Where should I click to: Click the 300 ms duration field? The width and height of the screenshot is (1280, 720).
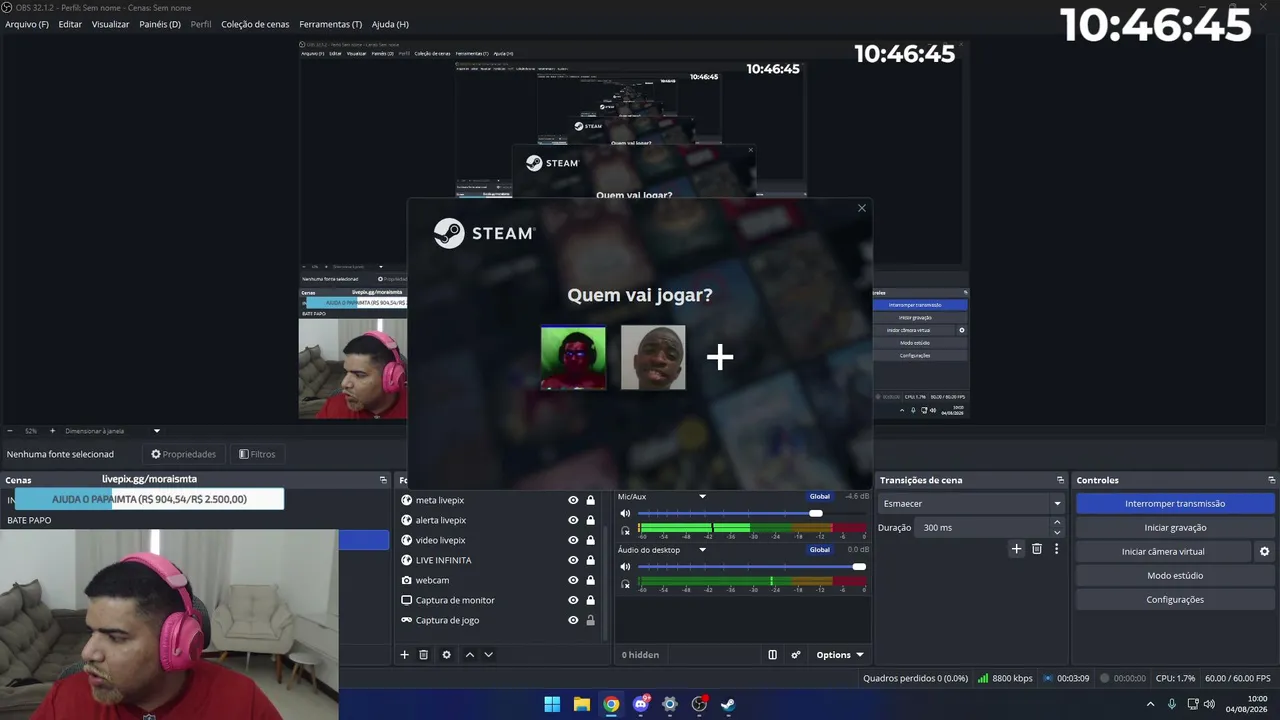point(983,528)
